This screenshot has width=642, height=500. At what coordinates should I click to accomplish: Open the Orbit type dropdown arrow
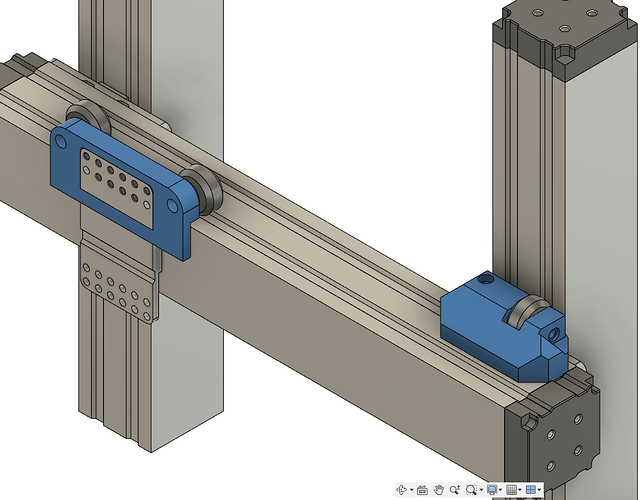[411, 490]
